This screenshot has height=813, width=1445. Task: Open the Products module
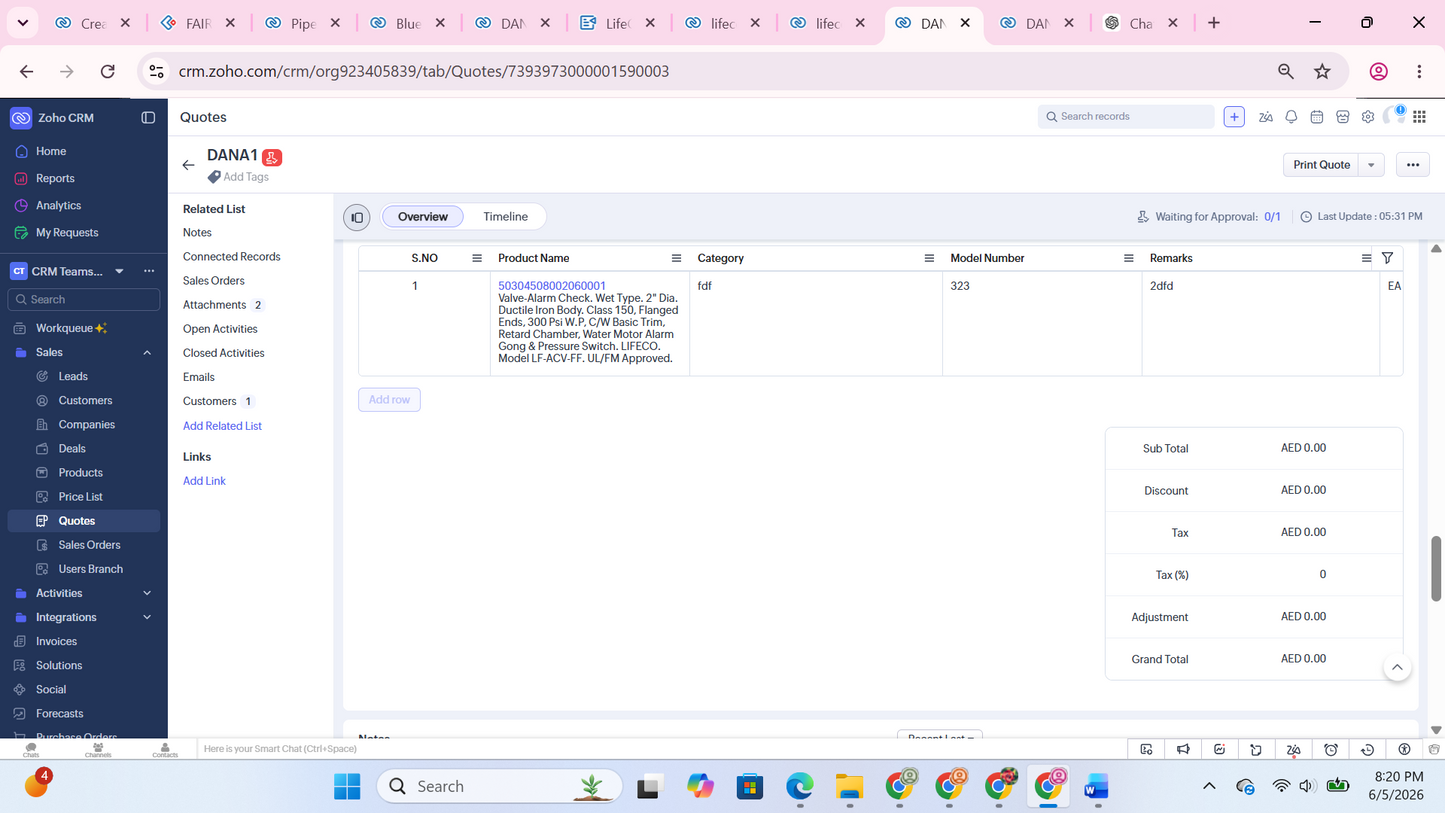pyautogui.click(x=81, y=473)
